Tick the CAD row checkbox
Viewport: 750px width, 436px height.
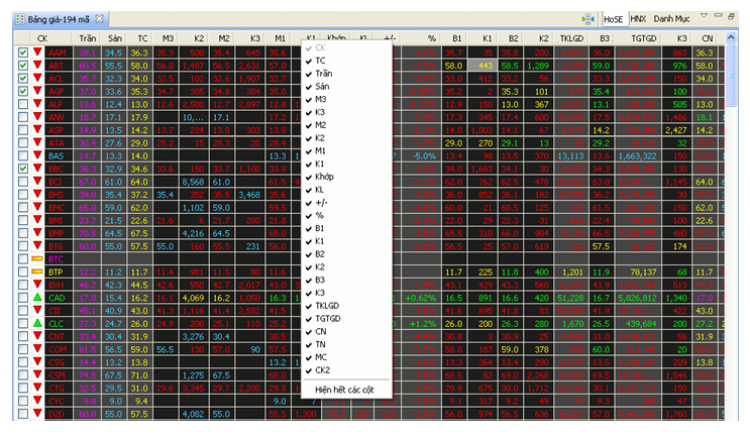pyautogui.click(x=22, y=297)
